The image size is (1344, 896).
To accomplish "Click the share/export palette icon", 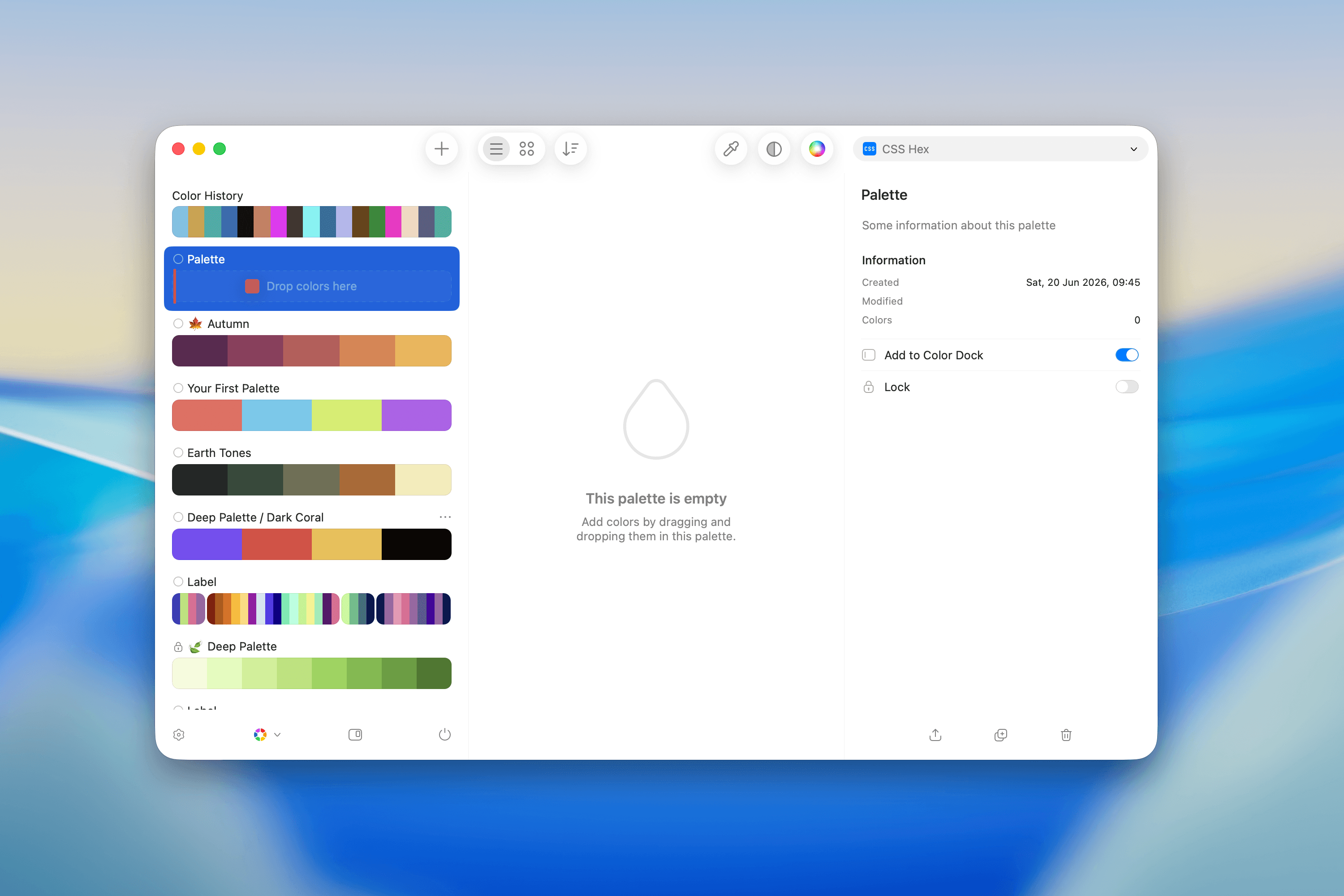I will [935, 735].
